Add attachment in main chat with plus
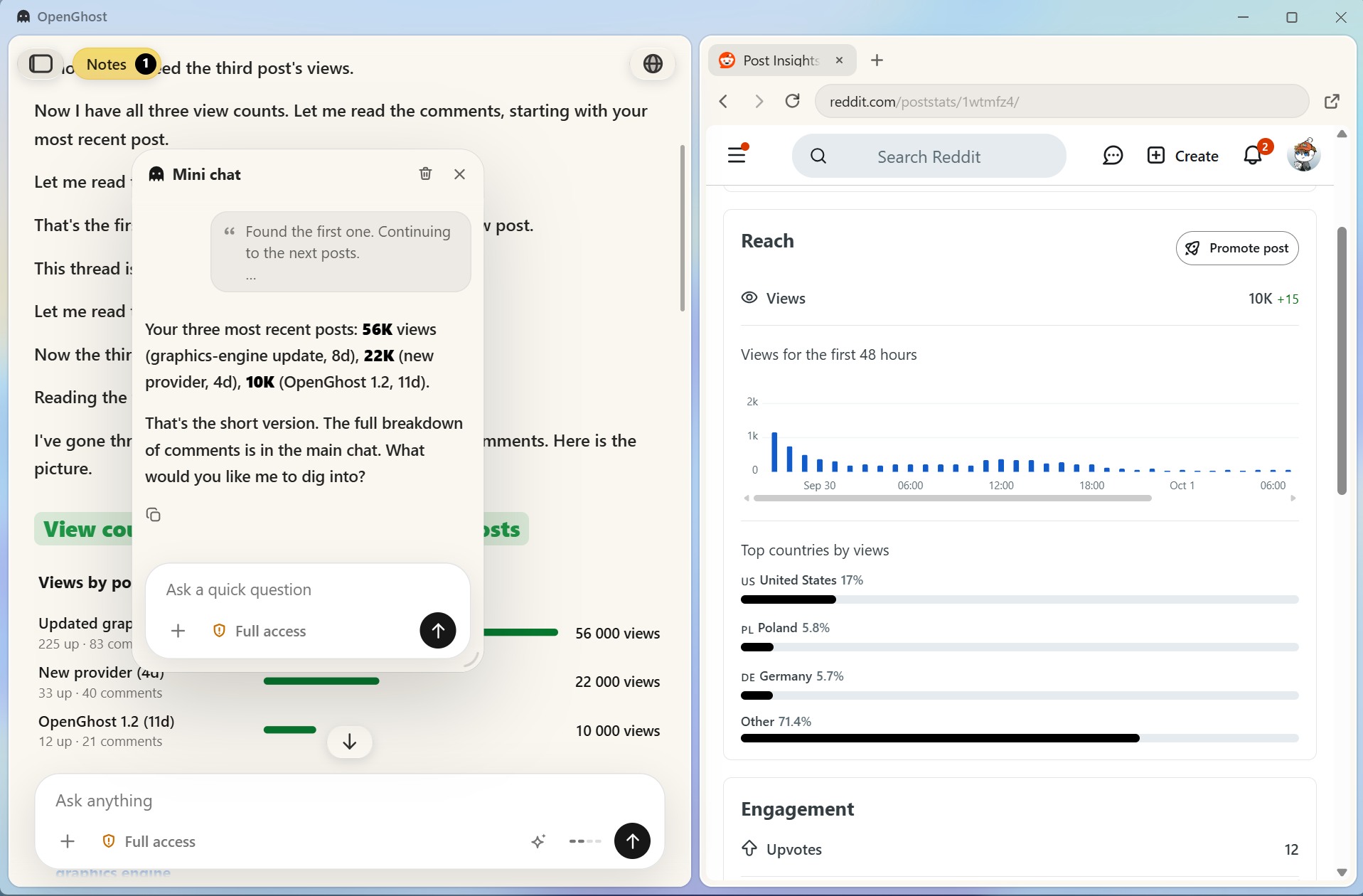The image size is (1363, 896). [68, 841]
